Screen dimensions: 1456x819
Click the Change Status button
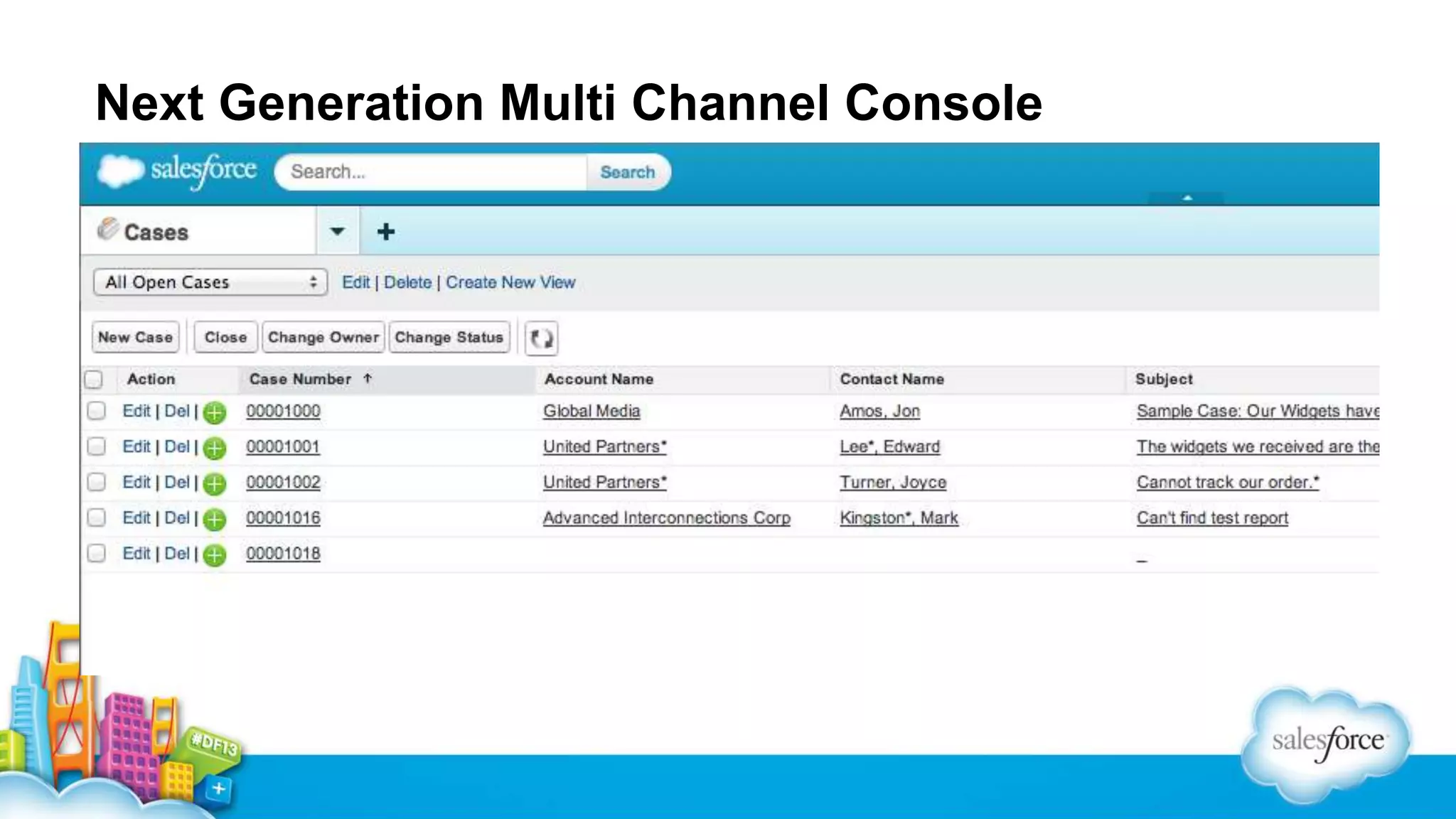[449, 337]
